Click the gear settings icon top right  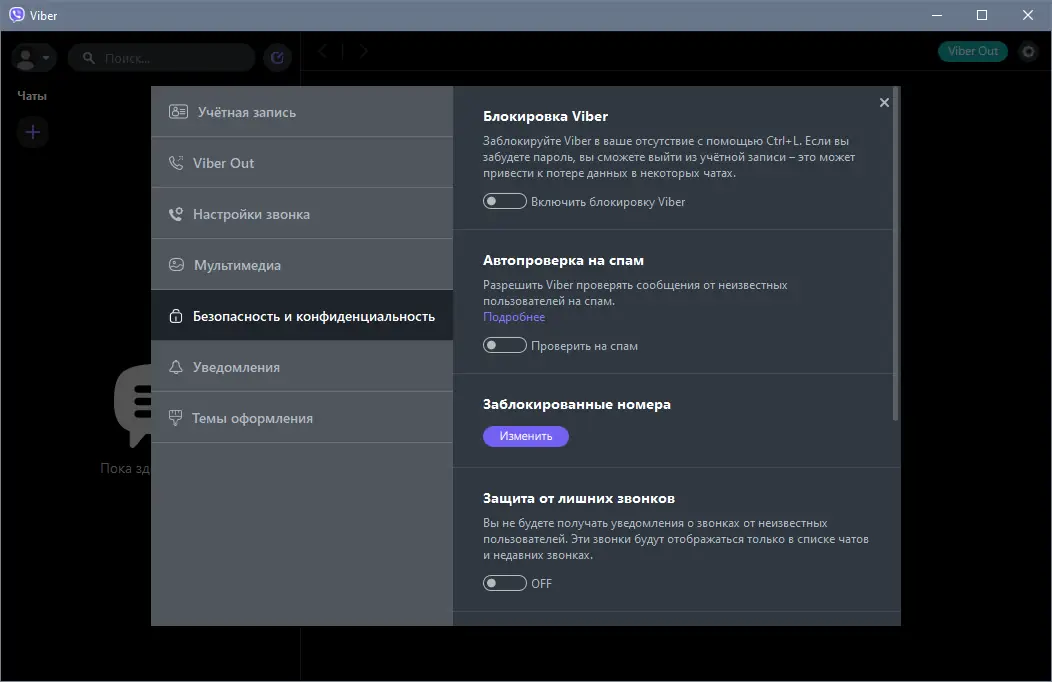1029,51
